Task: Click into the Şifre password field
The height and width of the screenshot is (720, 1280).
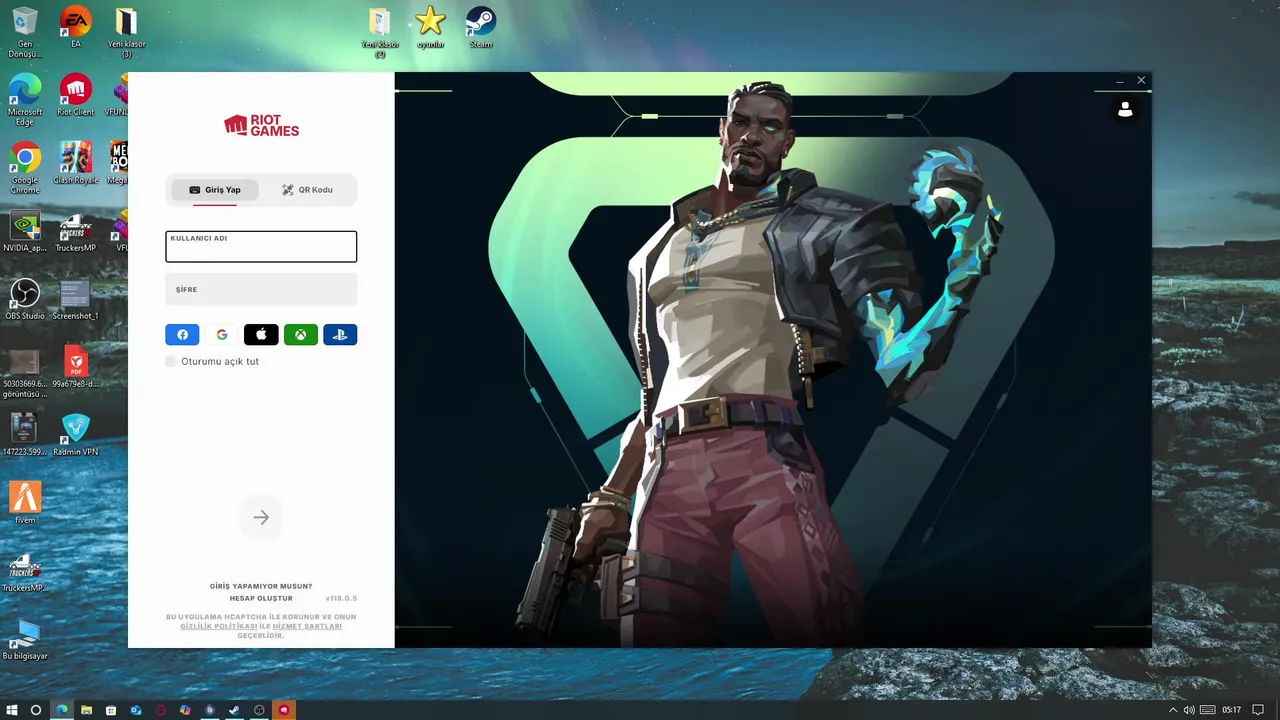Action: coord(261,289)
